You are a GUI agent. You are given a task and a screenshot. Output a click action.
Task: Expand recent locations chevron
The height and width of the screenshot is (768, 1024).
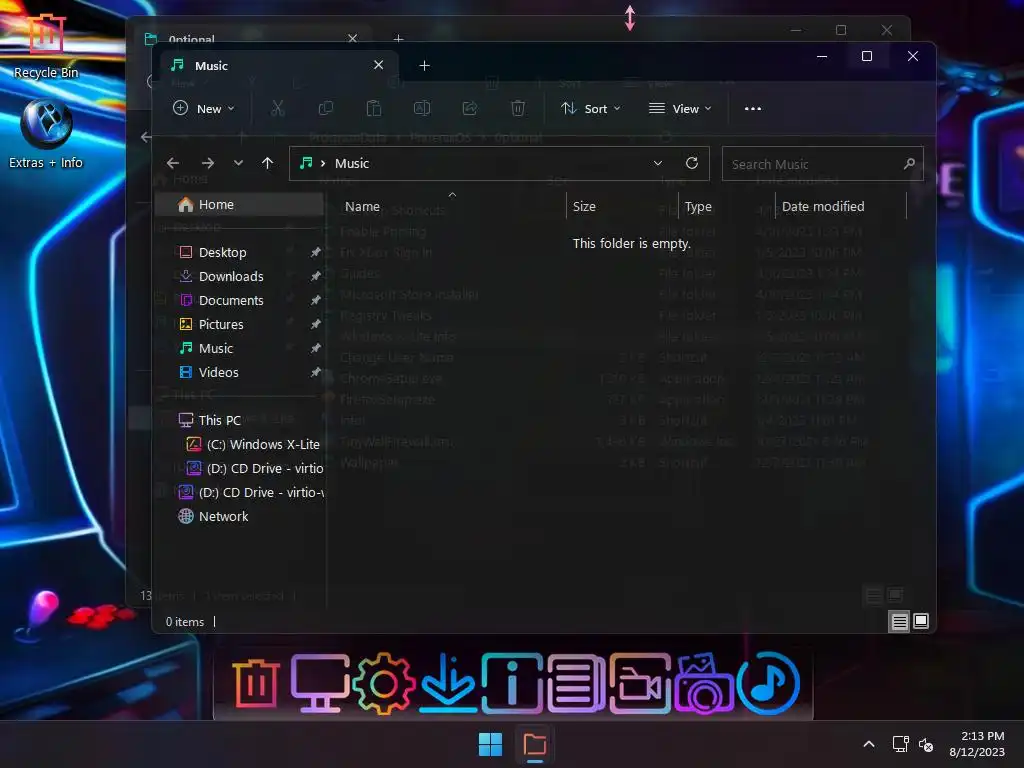click(238, 163)
